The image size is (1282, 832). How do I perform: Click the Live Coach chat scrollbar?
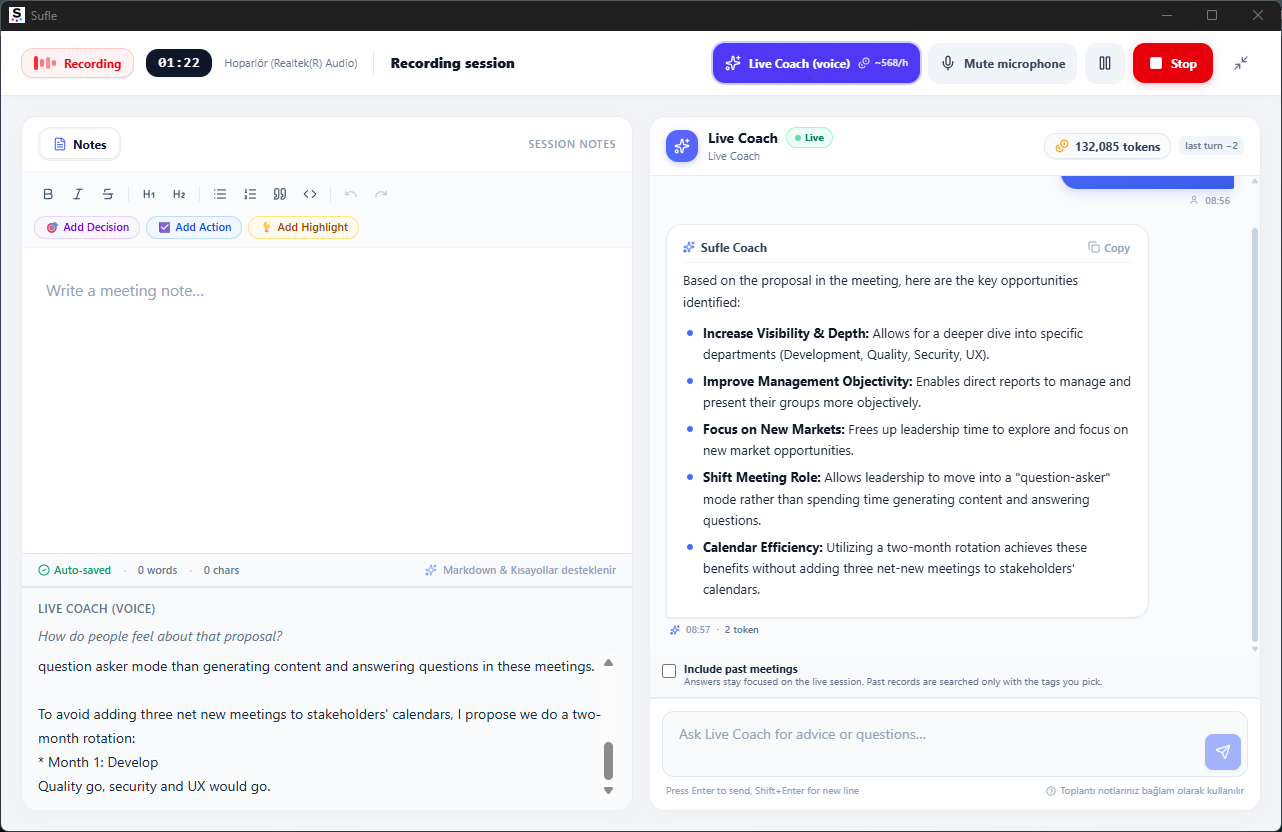[1256, 435]
